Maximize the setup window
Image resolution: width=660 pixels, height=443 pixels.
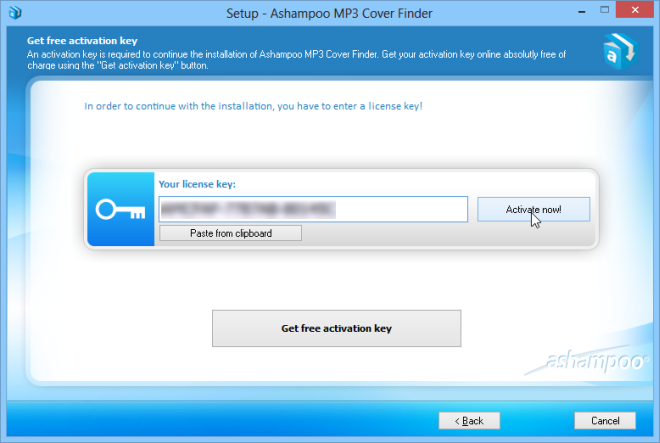(x=604, y=10)
